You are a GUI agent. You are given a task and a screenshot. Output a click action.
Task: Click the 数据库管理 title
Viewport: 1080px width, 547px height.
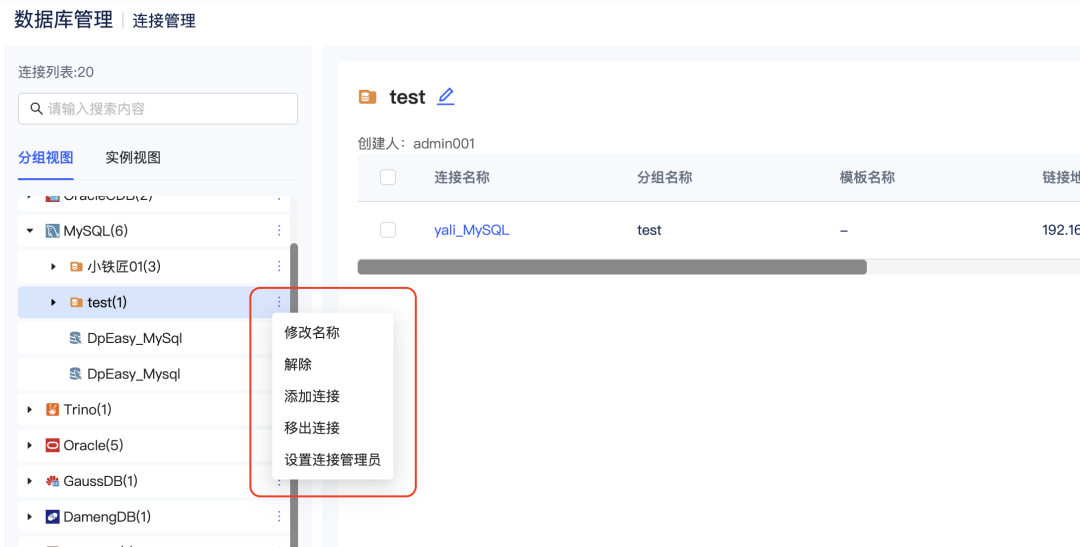coord(63,19)
